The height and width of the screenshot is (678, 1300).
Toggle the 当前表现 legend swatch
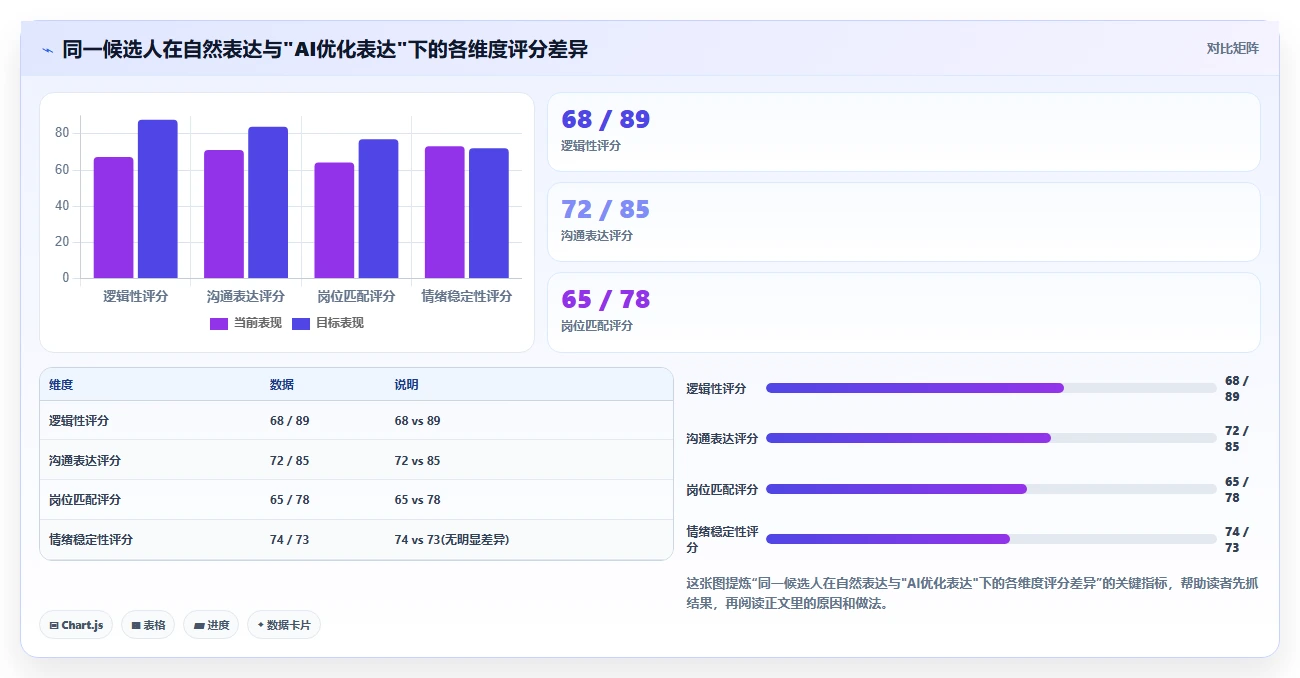point(219,323)
